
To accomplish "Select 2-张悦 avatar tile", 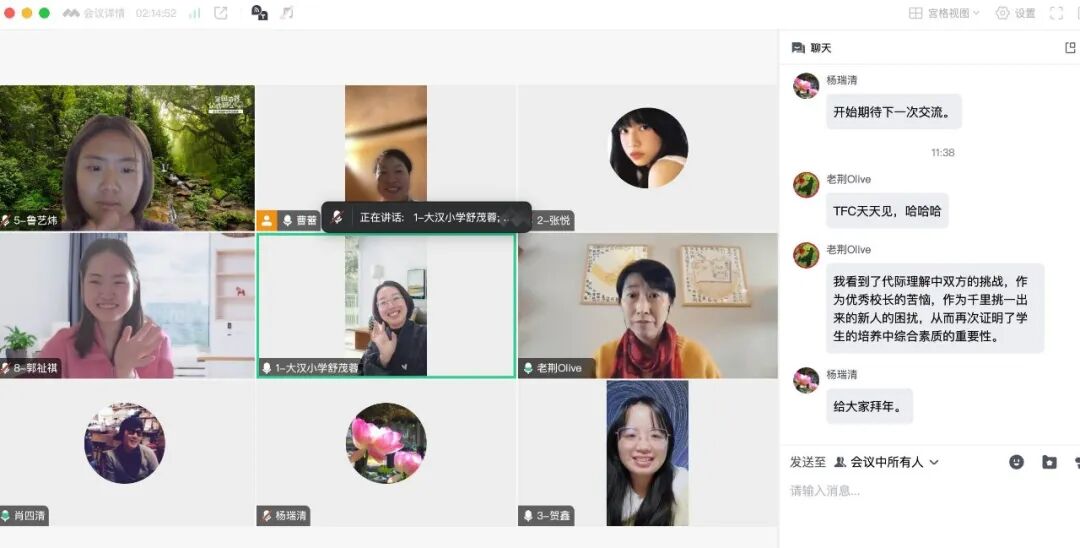I will pos(648,158).
